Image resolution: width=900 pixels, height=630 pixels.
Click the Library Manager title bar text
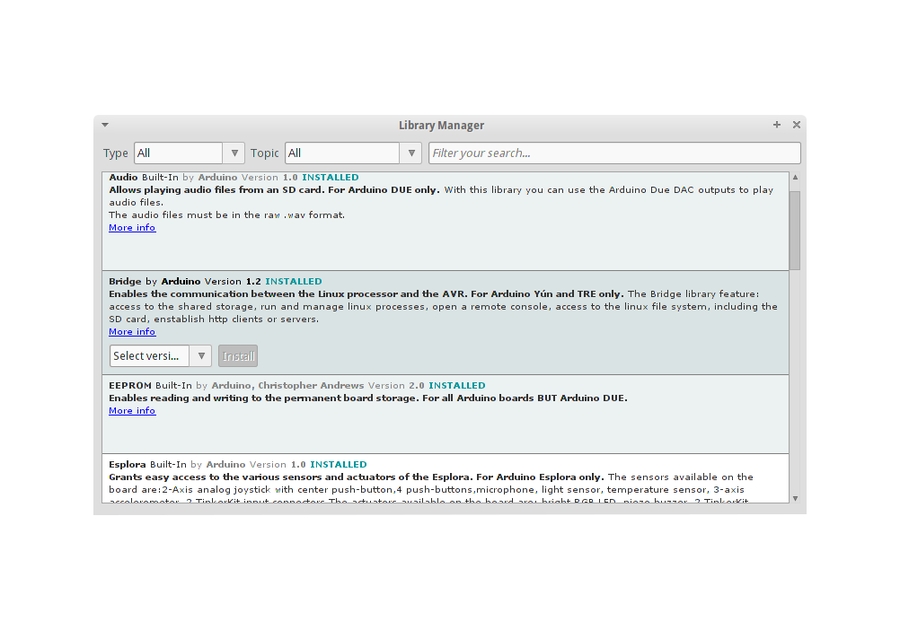[x=441, y=125]
